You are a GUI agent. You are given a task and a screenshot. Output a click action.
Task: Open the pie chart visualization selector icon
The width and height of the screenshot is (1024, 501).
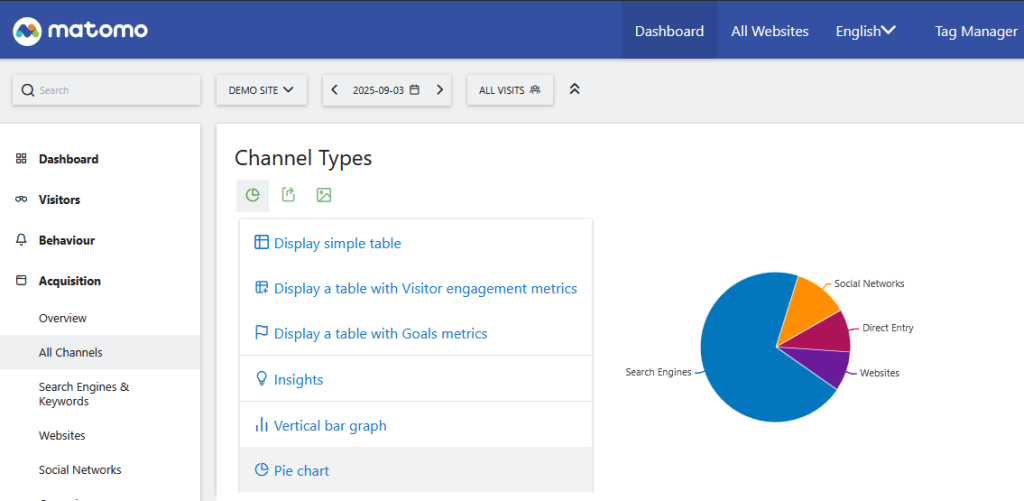253,195
